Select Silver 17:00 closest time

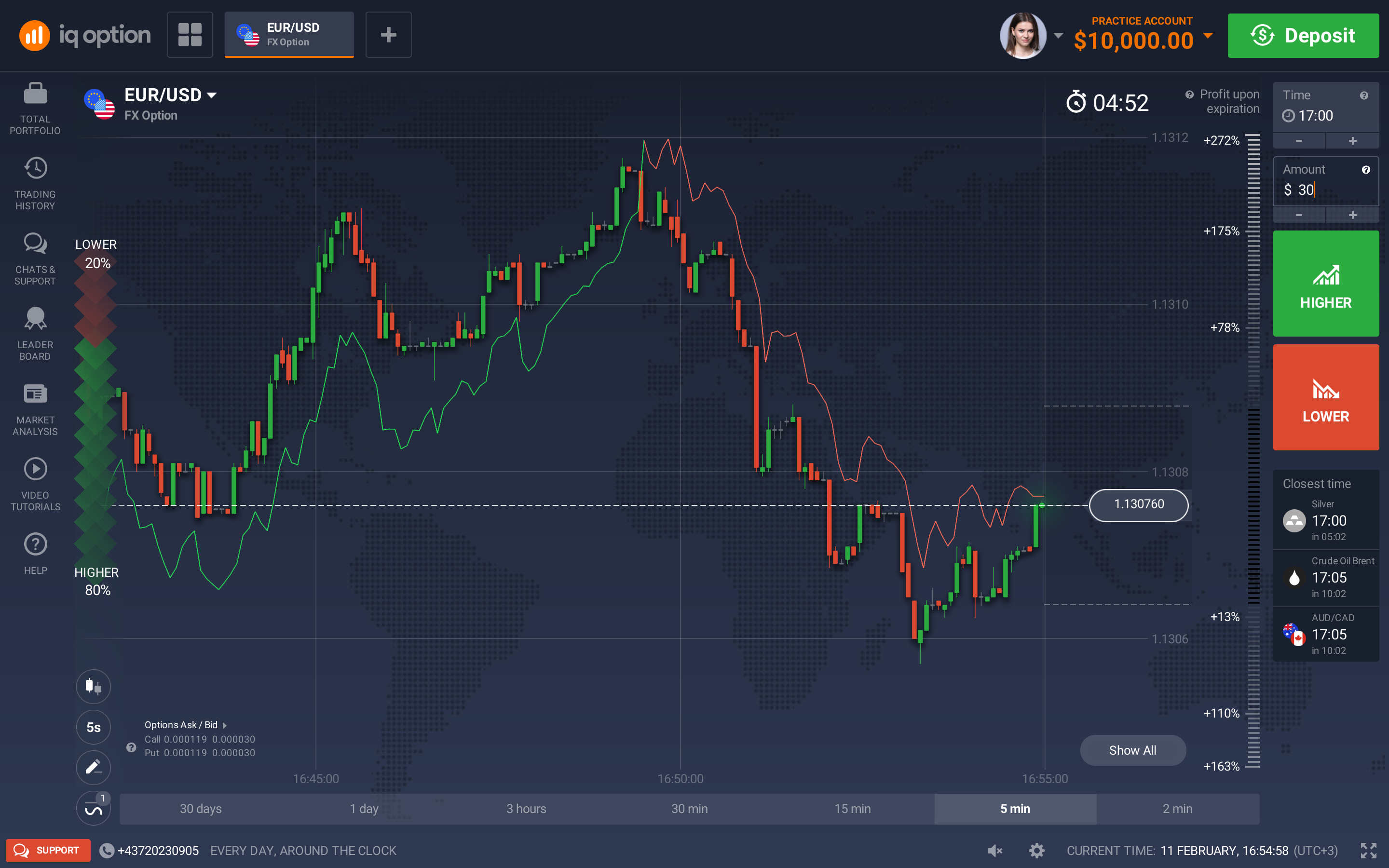pyautogui.click(x=1326, y=521)
